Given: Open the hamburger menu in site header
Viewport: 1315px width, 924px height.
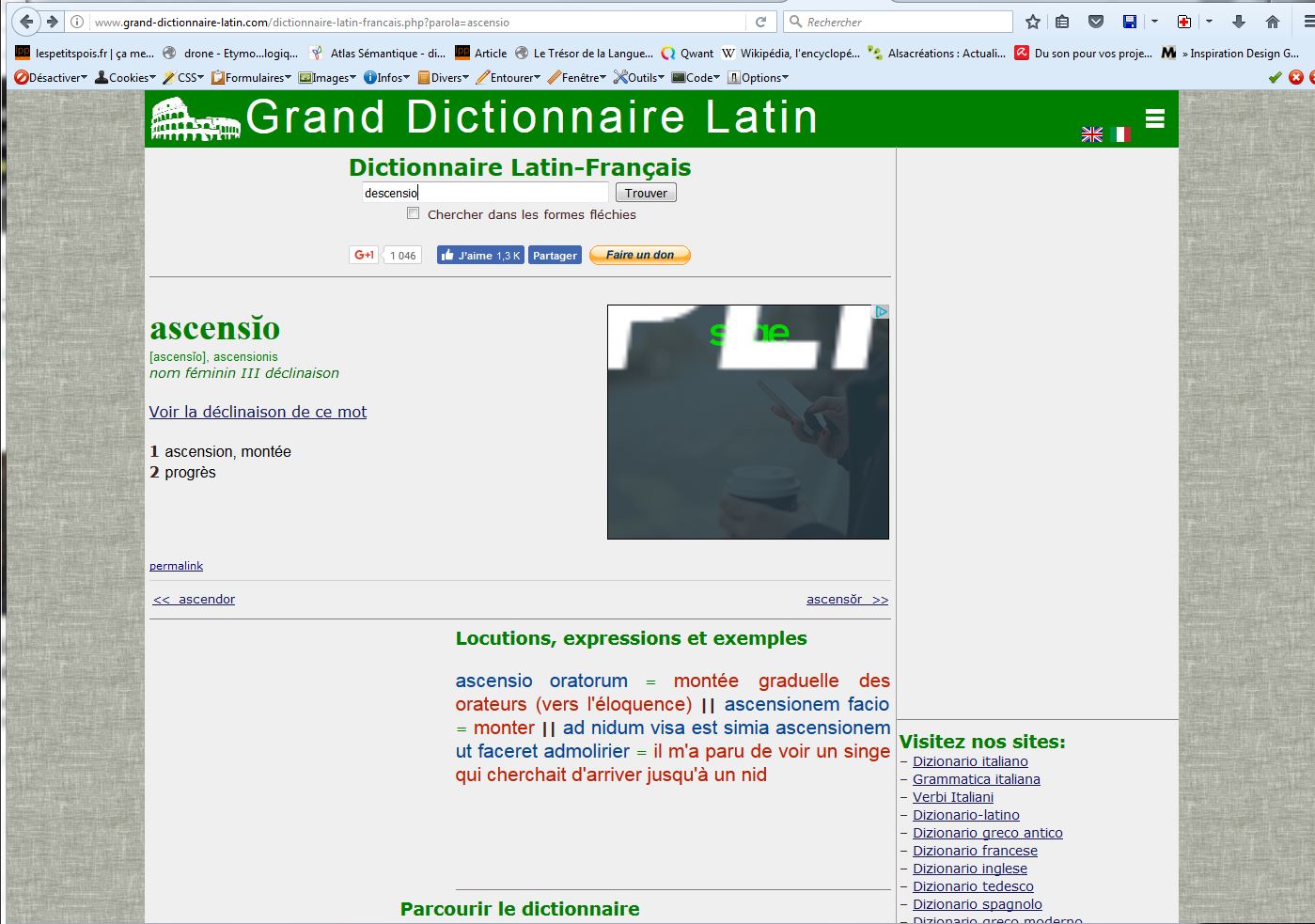Looking at the screenshot, I should [x=1155, y=118].
